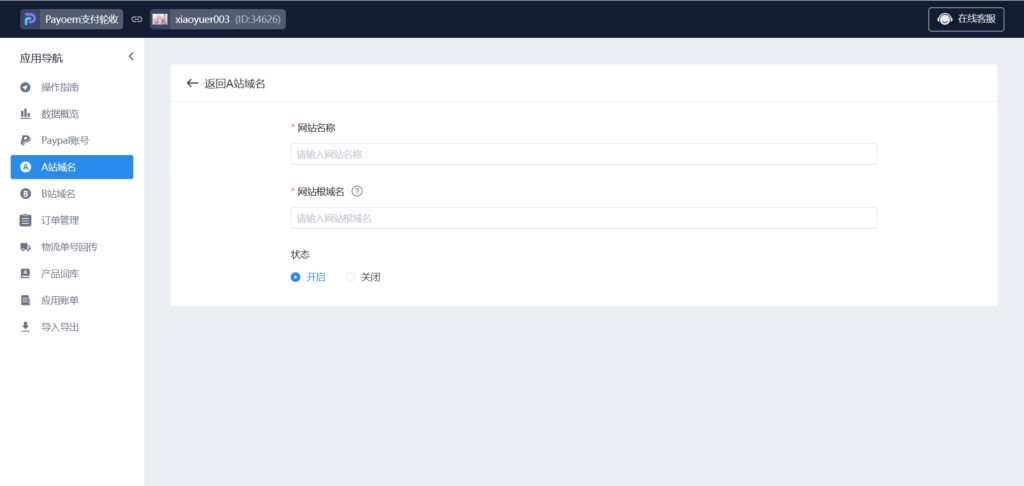The image size is (1024, 486).
Task: Click the xiaoyuer003 user avatar
Action: coord(160,19)
